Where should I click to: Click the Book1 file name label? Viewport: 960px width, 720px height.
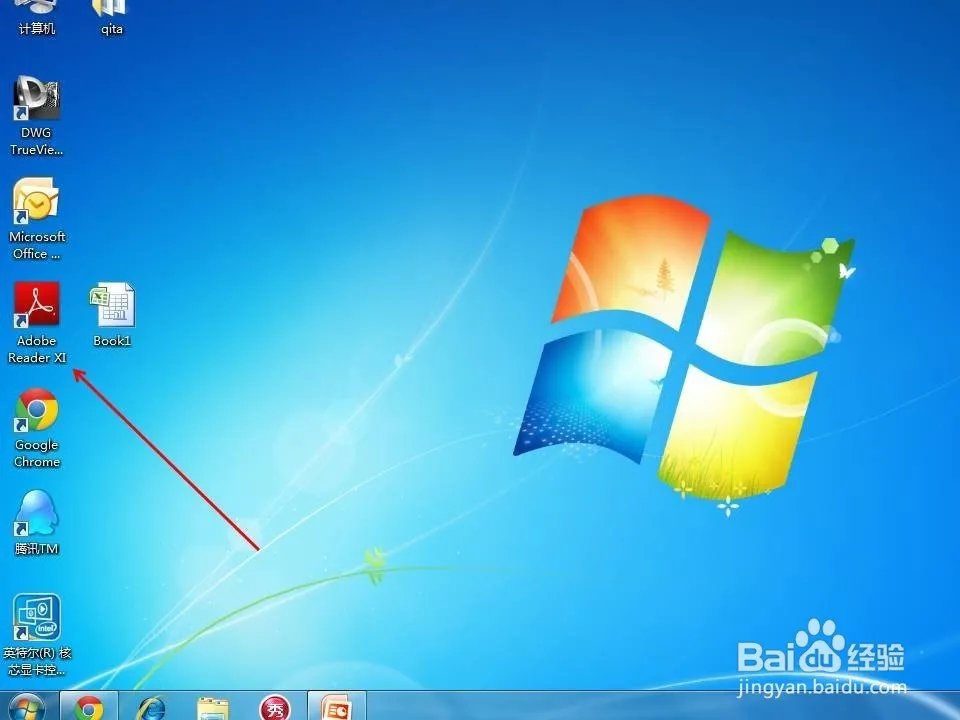(112, 341)
